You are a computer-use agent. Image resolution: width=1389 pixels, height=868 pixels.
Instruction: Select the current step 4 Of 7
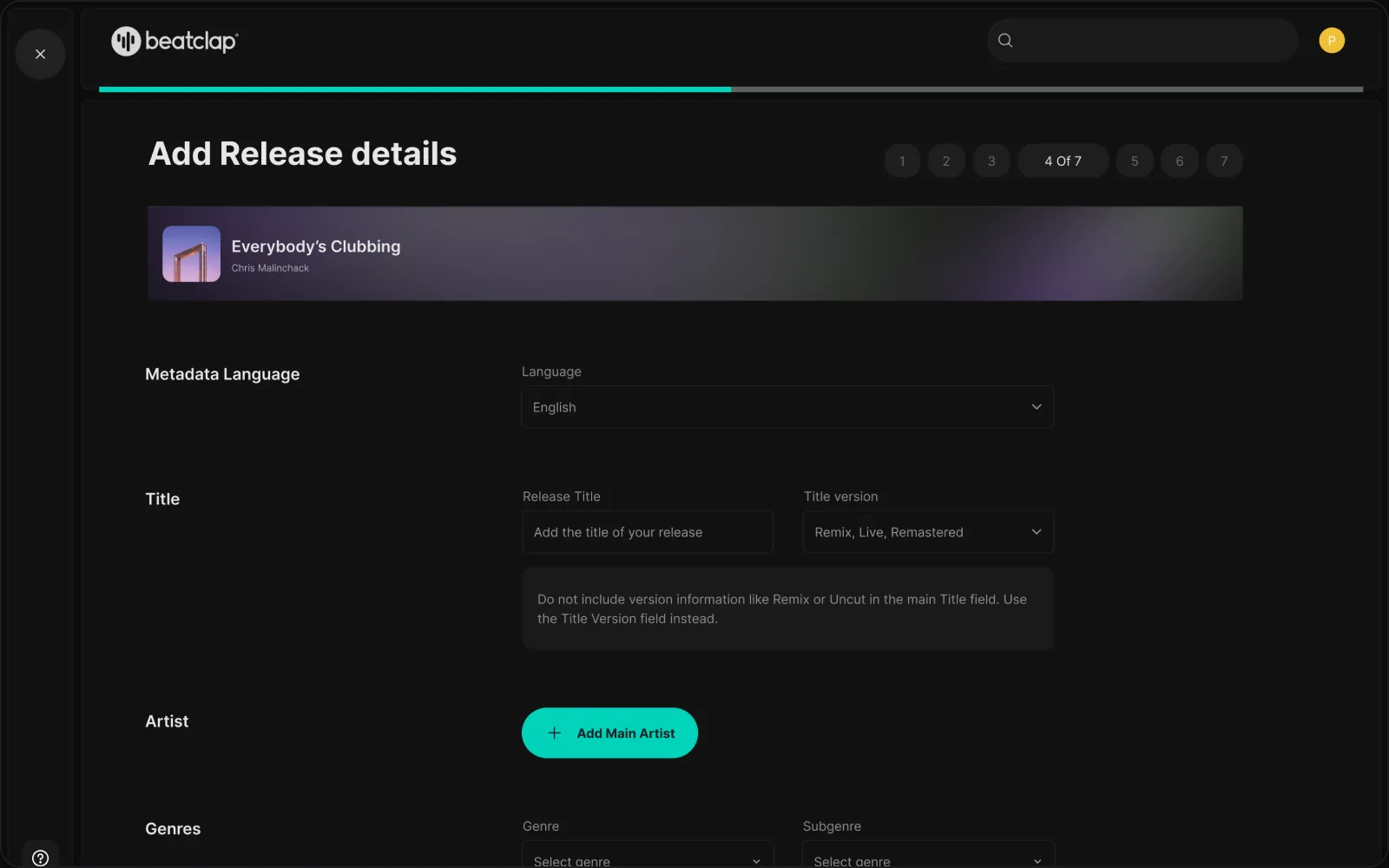1063,161
